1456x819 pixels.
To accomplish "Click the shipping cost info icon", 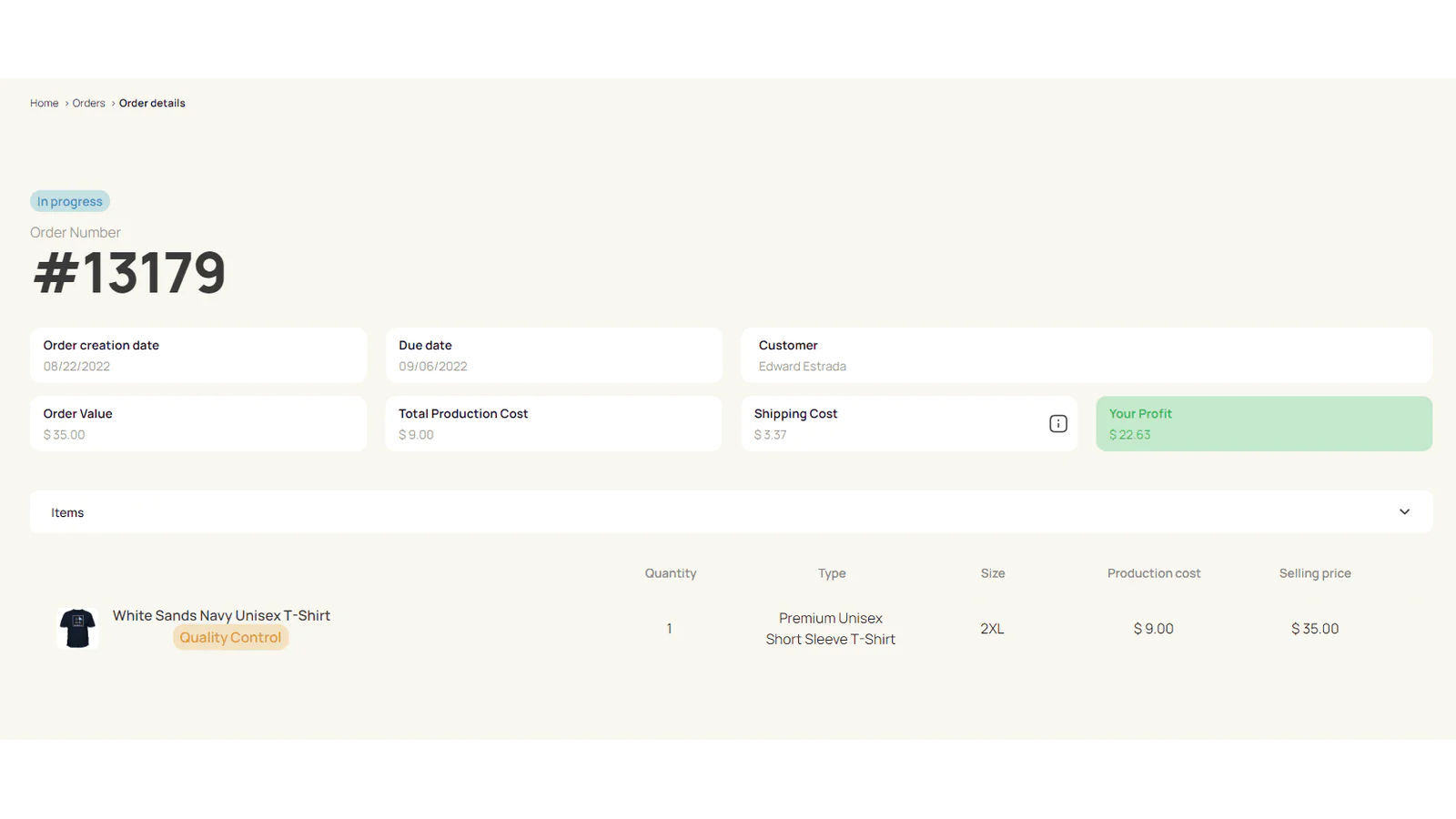I will click(x=1057, y=423).
